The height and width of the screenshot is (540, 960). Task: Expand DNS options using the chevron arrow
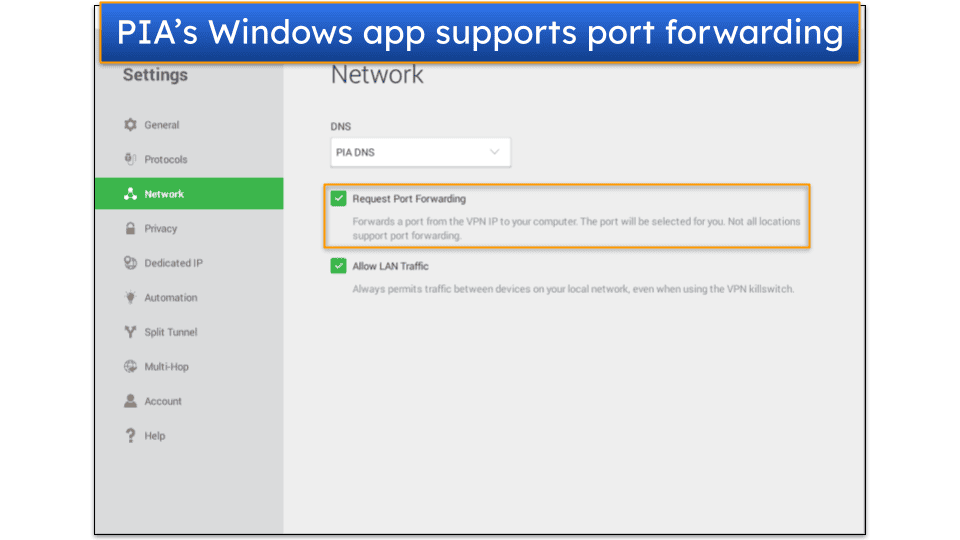coord(494,152)
